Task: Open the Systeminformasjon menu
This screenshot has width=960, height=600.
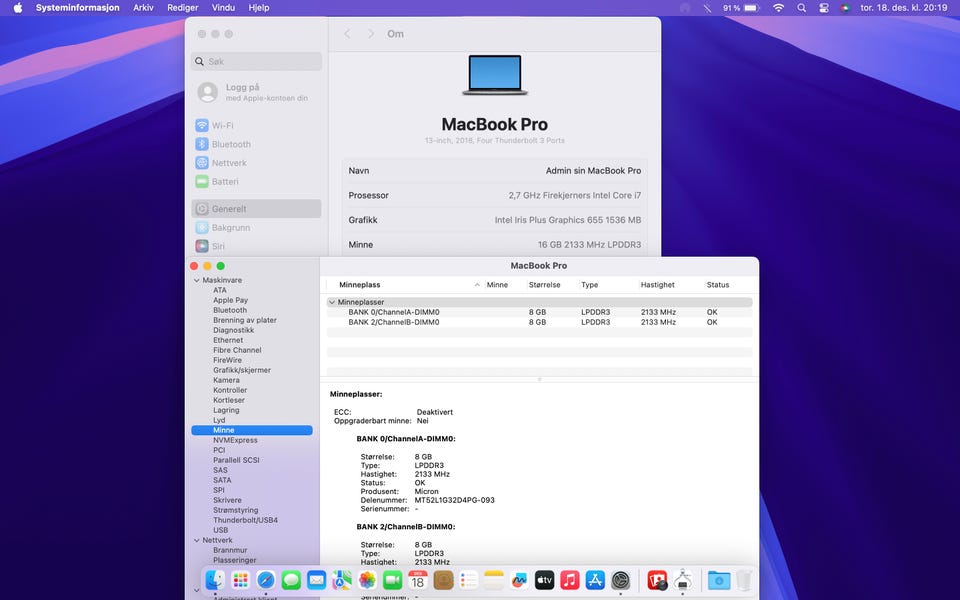Action: tap(78, 8)
